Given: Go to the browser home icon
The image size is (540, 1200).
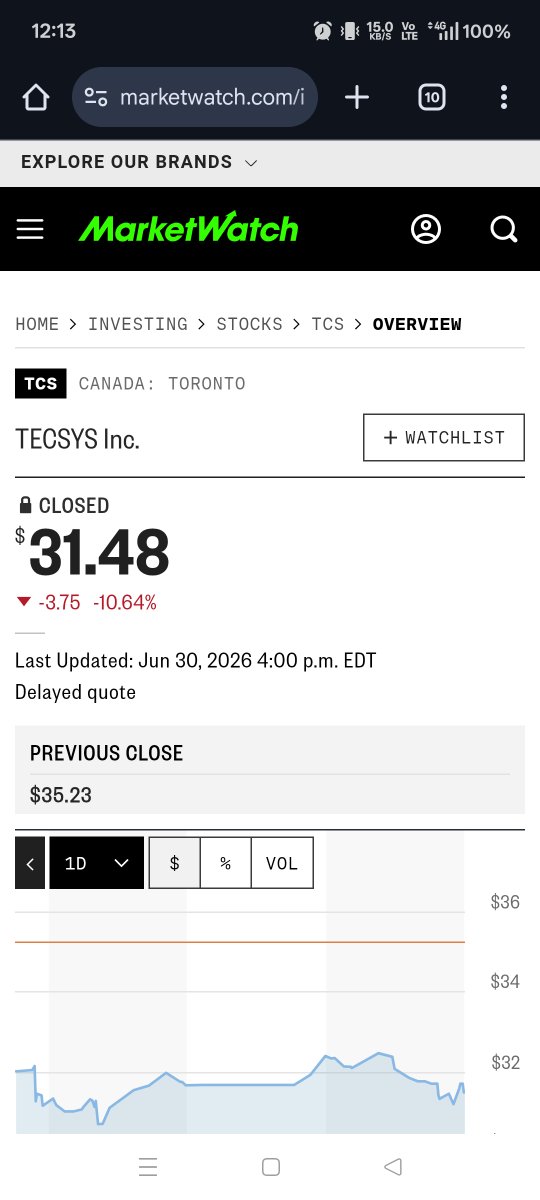Looking at the screenshot, I should (36, 97).
